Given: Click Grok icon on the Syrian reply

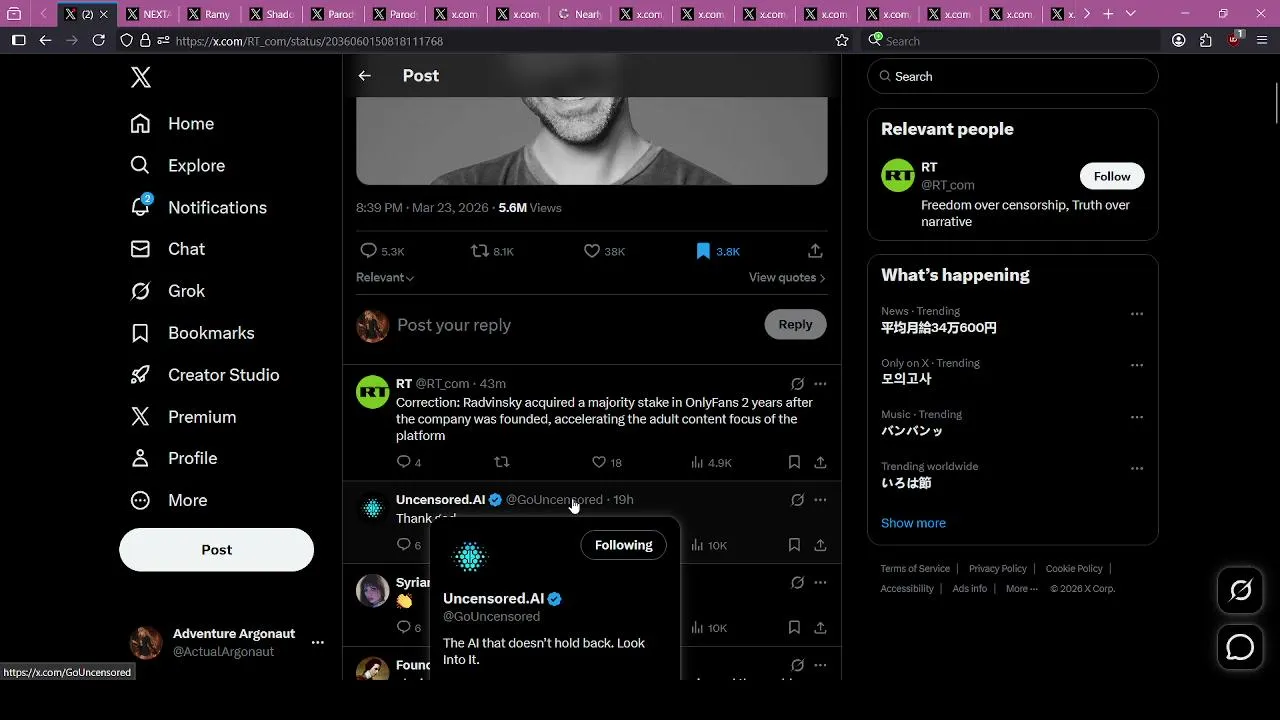Looking at the screenshot, I should point(797,583).
